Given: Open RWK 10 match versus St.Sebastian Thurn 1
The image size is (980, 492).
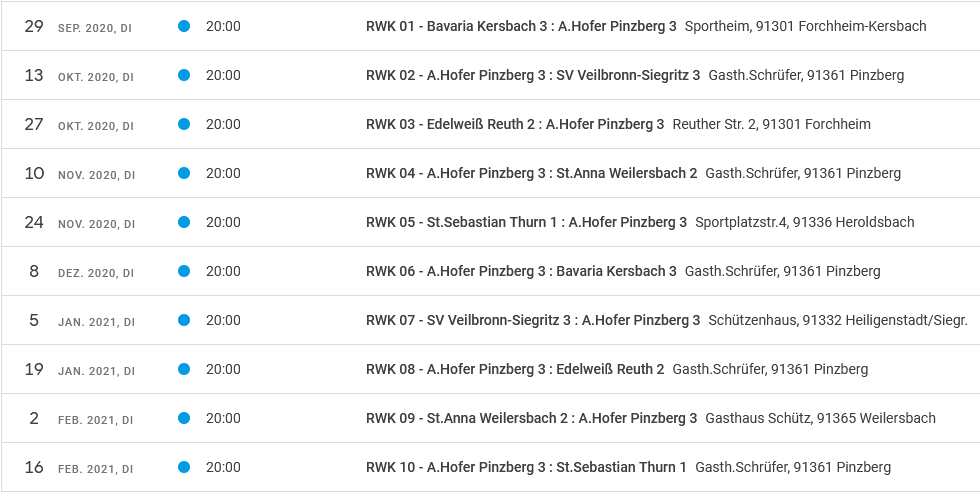Looking at the screenshot, I should [x=526, y=467].
